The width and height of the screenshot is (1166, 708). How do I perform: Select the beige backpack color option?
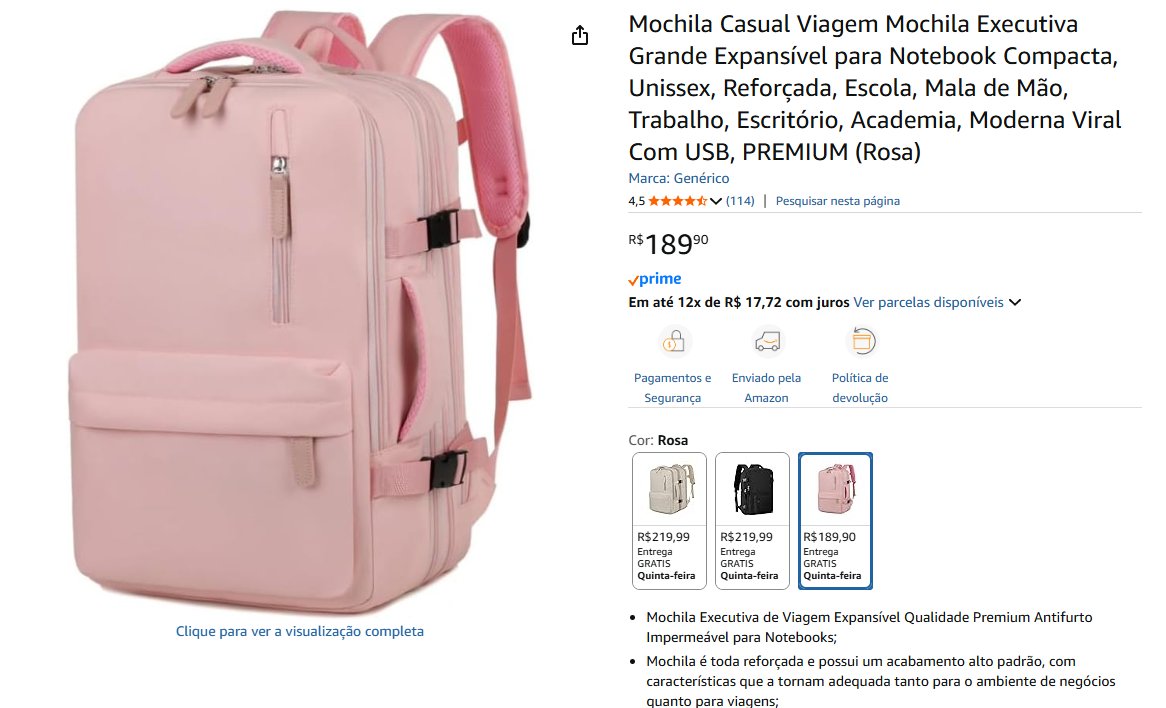669,521
